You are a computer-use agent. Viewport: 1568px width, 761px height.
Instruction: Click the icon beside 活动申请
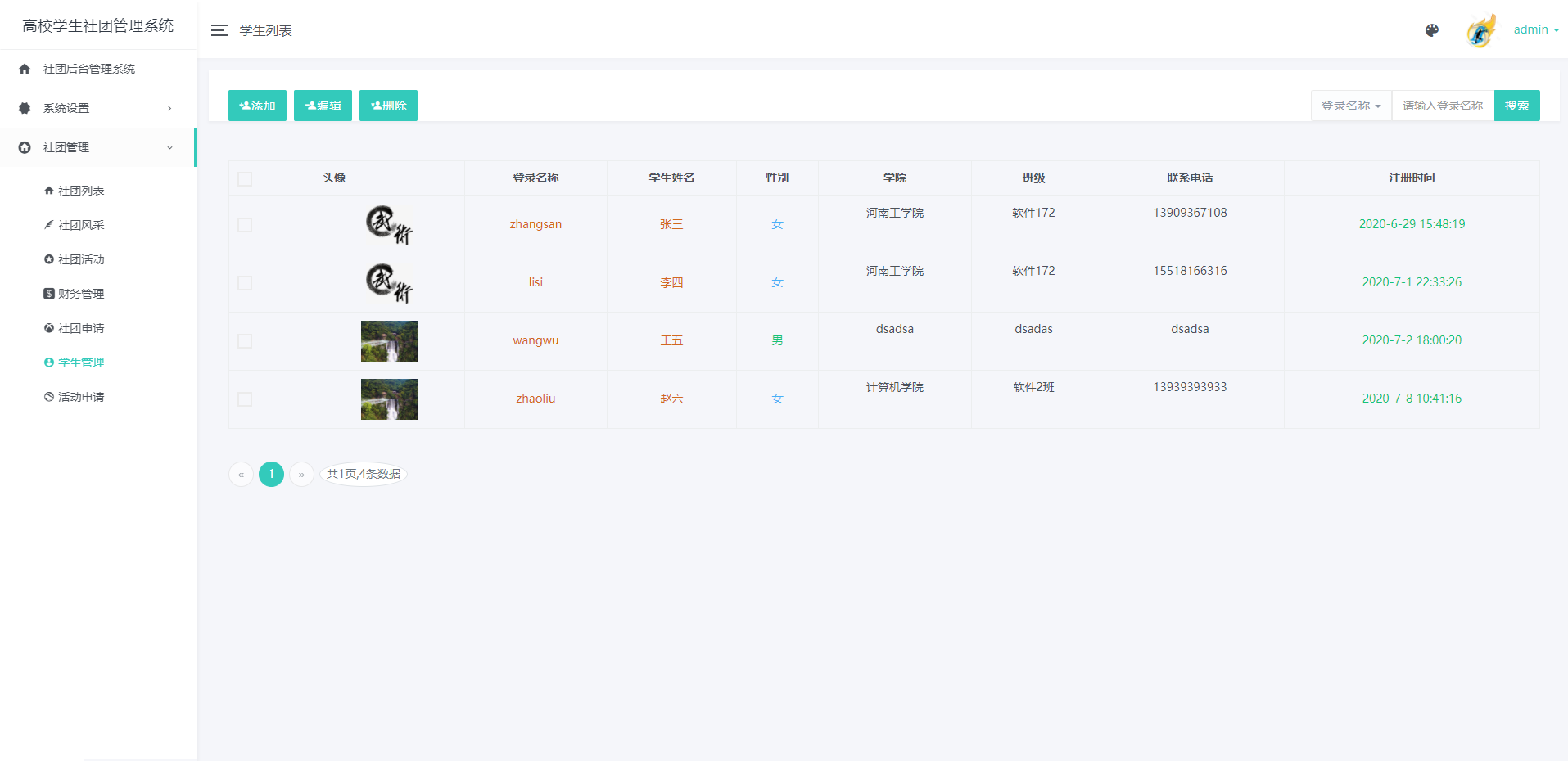pyautogui.click(x=49, y=397)
